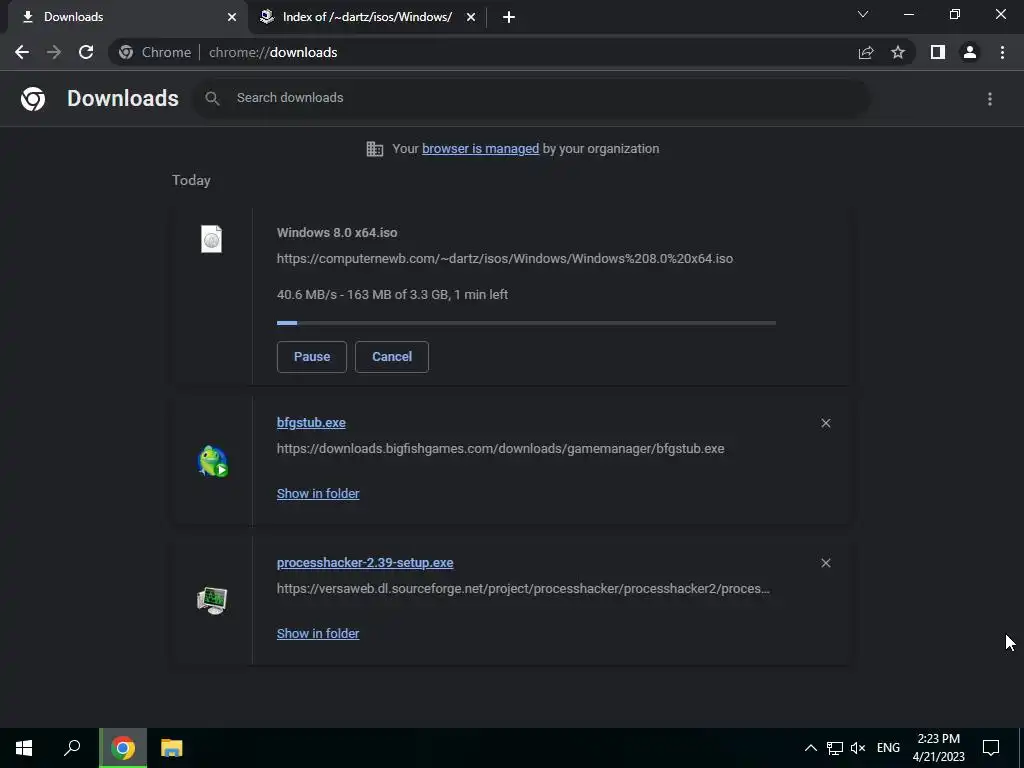Click the download speed status text
This screenshot has height=768, width=1024.
pos(392,295)
